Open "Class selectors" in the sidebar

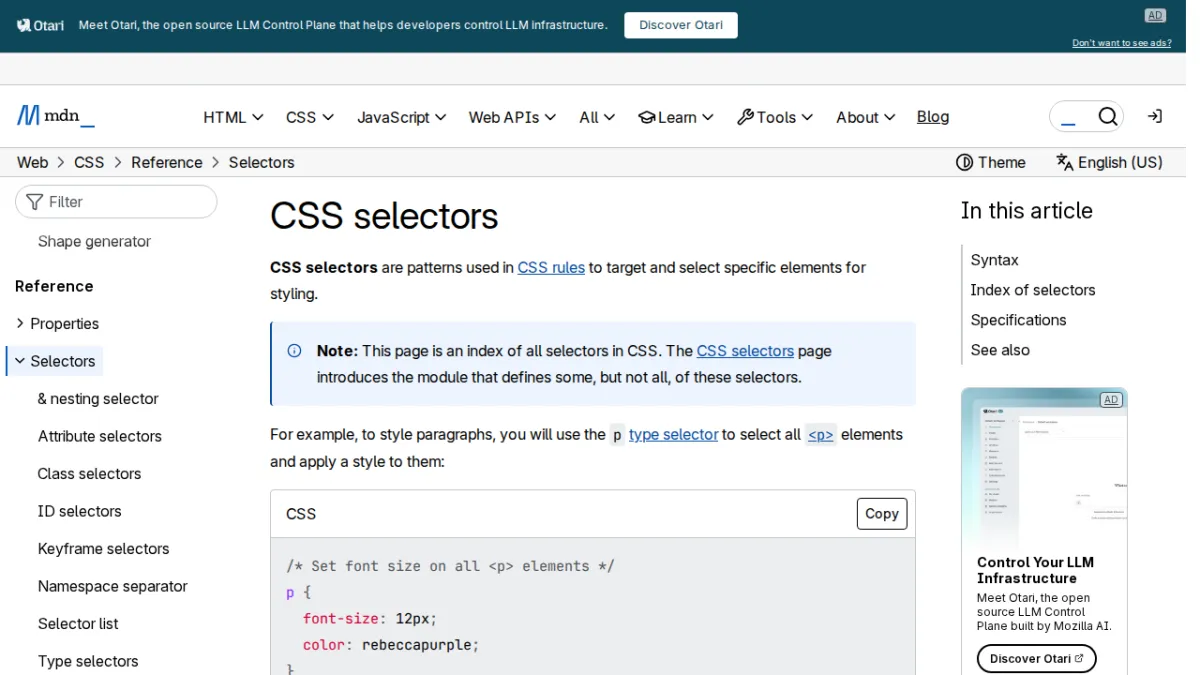click(x=89, y=474)
